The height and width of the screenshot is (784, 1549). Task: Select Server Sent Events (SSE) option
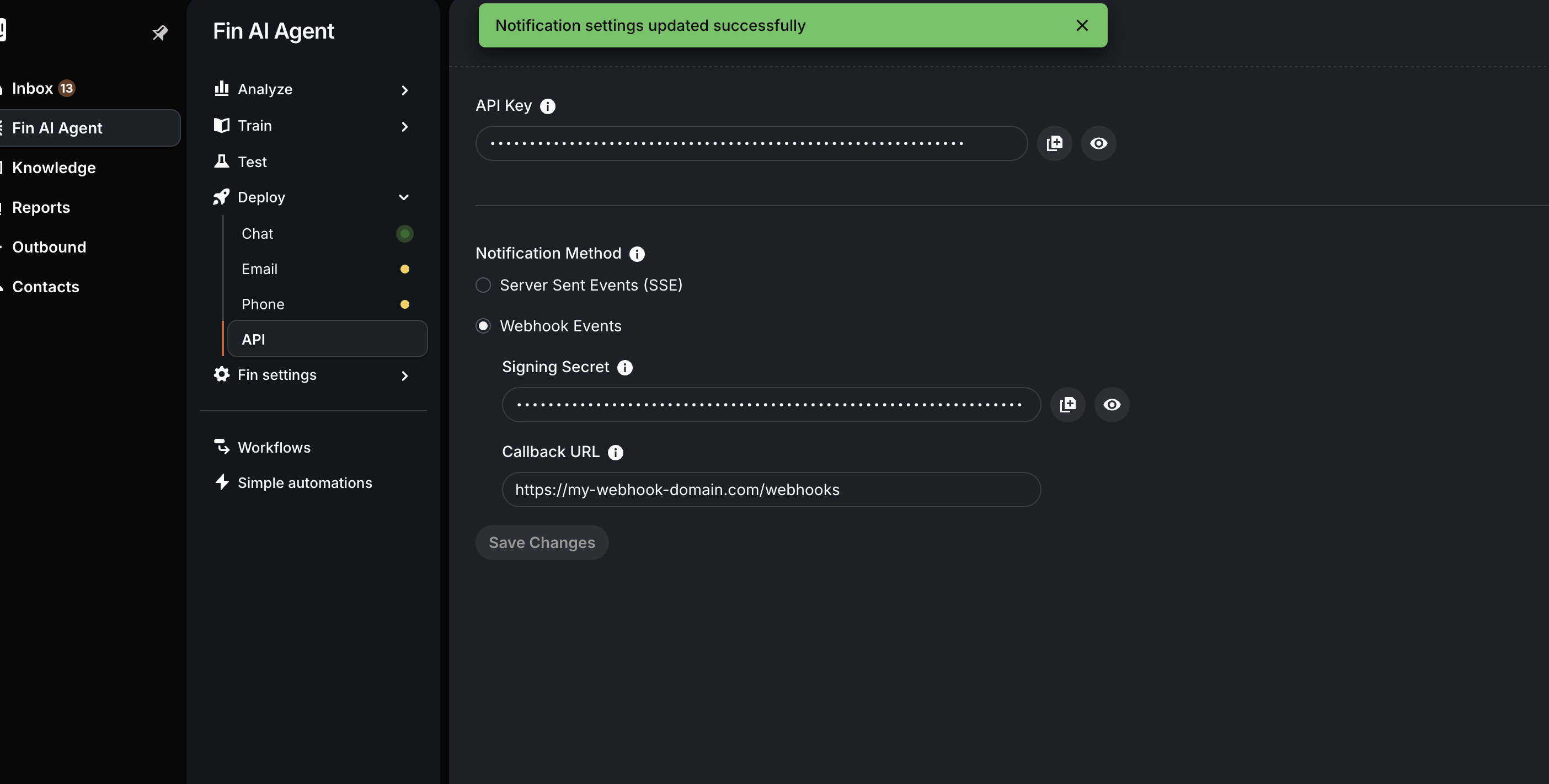[x=483, y=286]
